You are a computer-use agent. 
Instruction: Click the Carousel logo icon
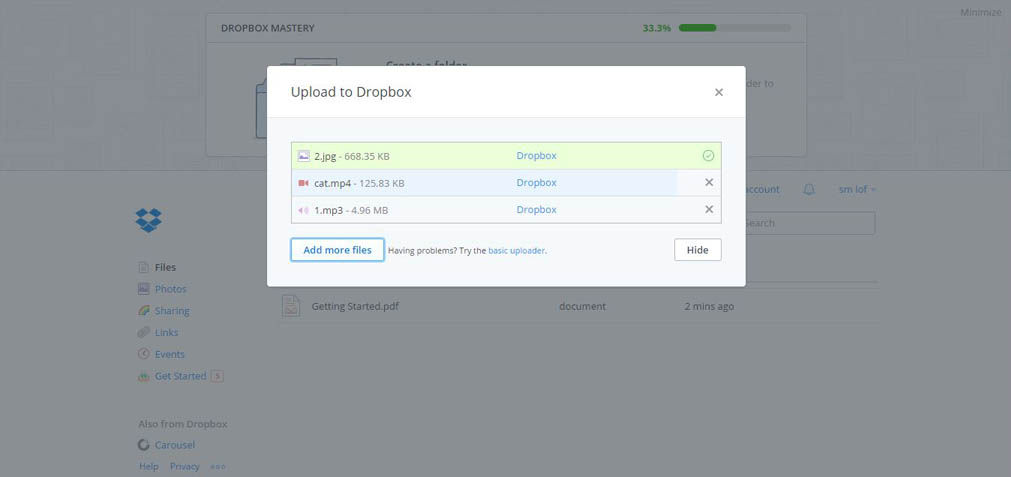pyautogui.click(x=144, y=445)
